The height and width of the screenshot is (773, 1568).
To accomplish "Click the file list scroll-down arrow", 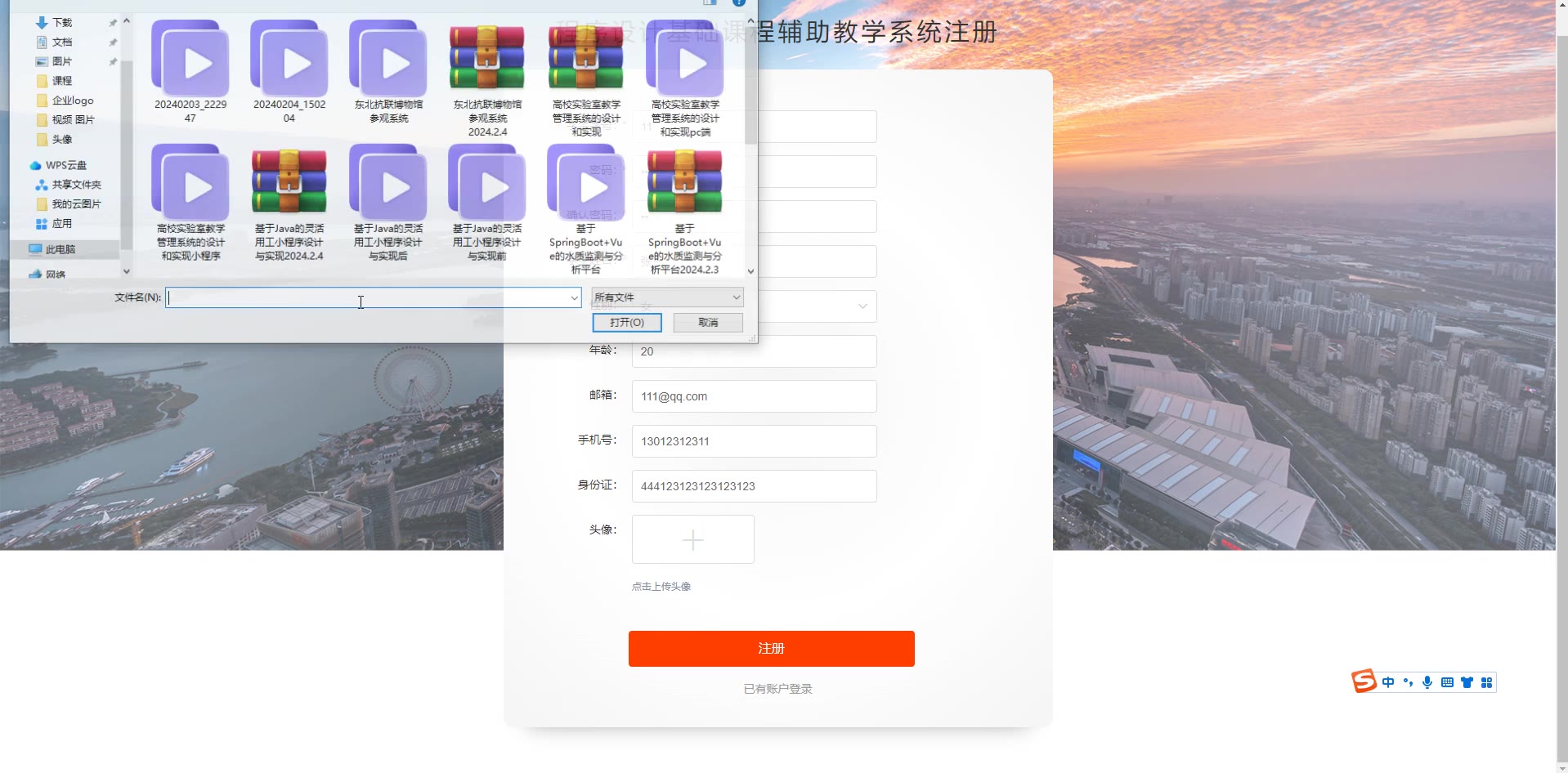I will [750, 271].
